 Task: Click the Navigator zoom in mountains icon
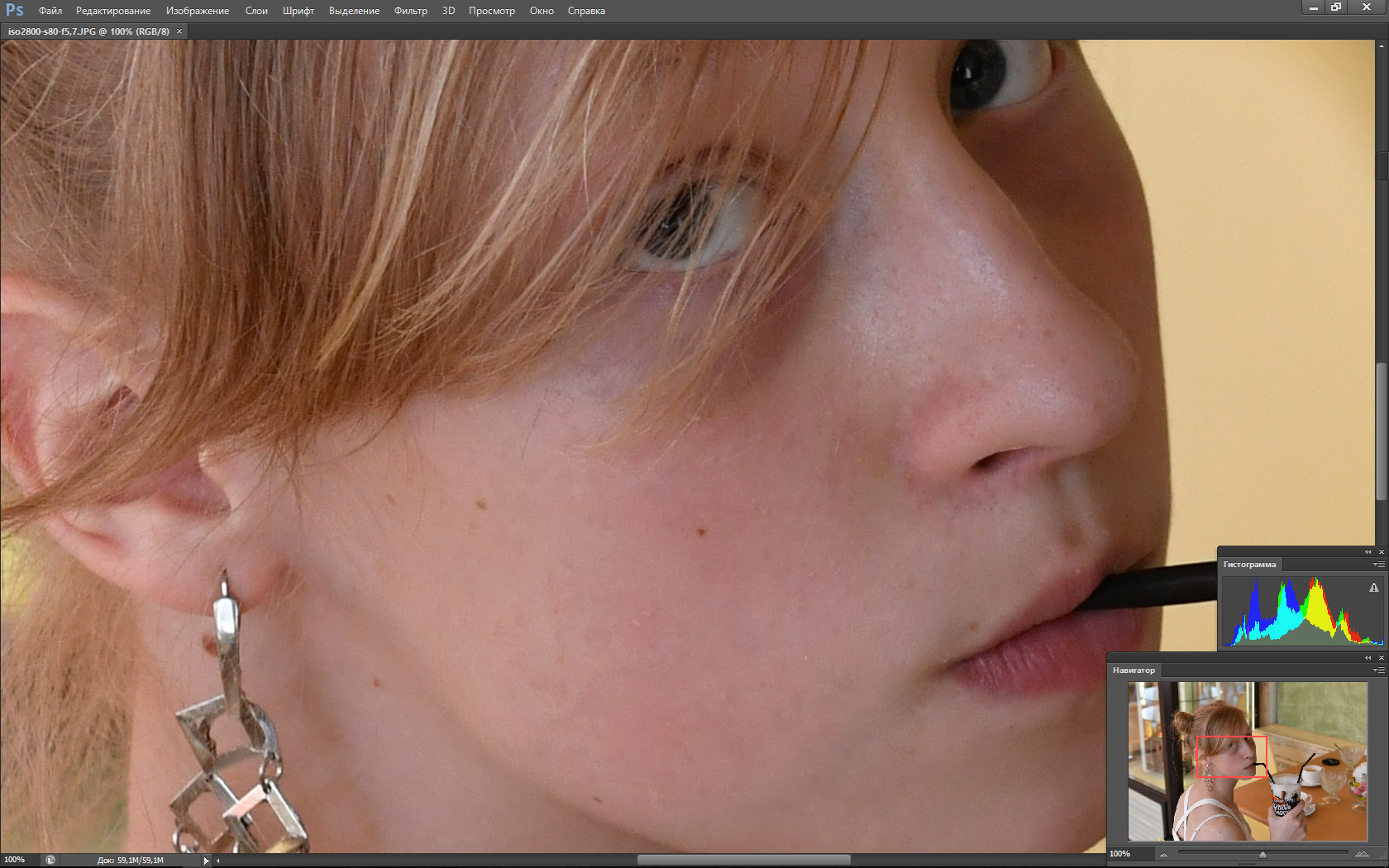(x=1361, y=854)
